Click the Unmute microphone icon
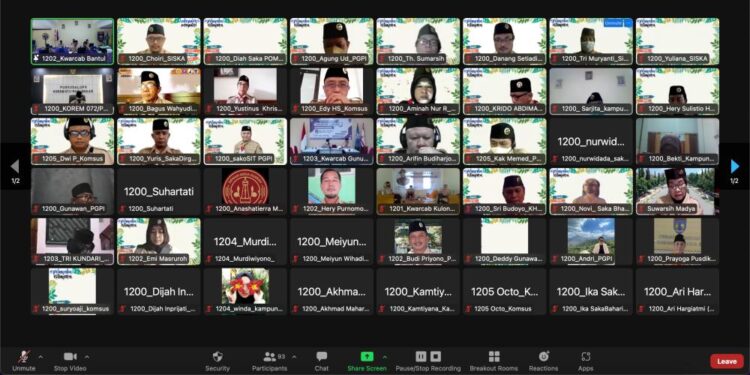Image resolution: width=750 pixels, height=375 pixels. (x=23, y=357)
